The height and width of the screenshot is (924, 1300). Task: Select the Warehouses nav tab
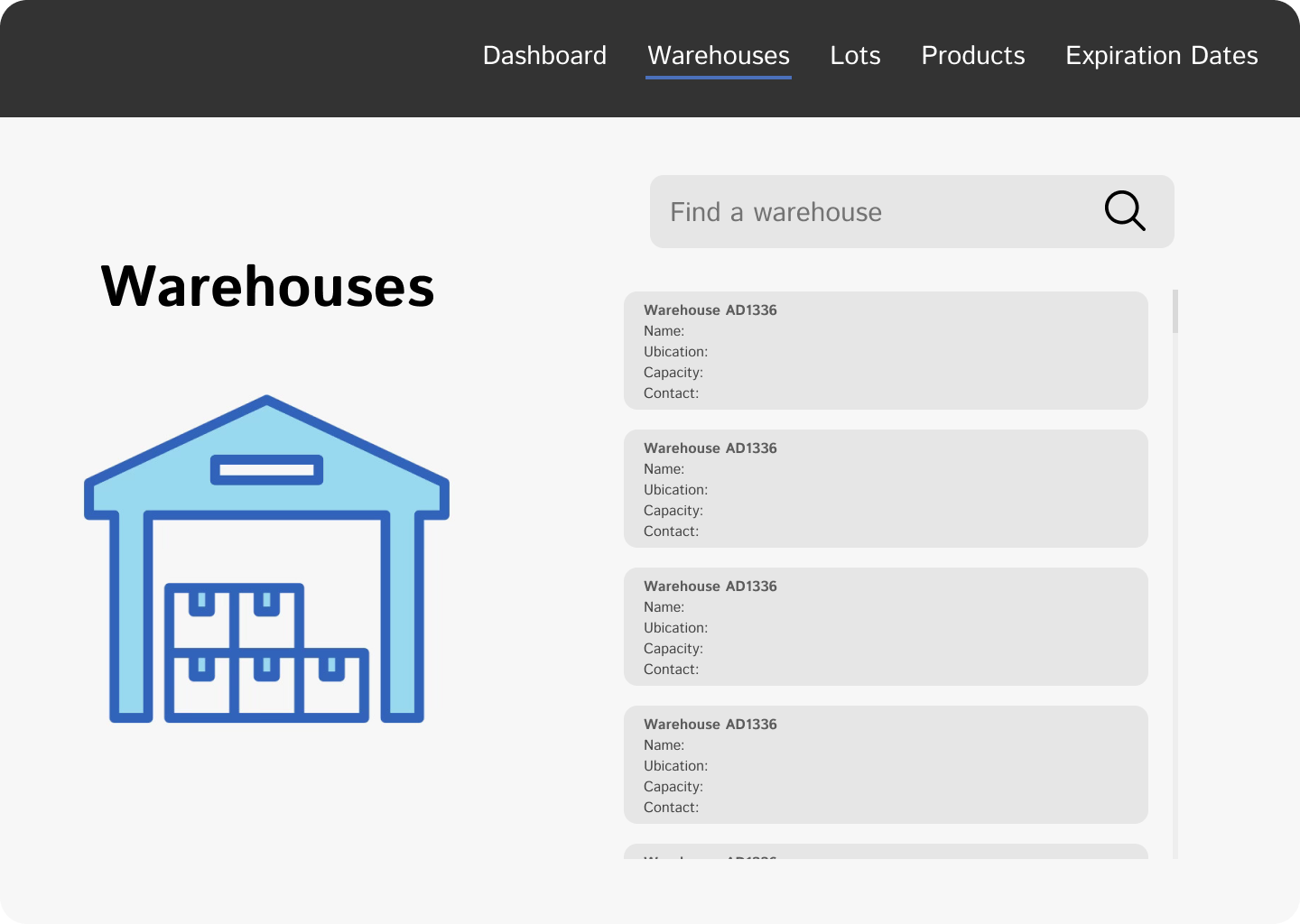[x=719, y=56]
